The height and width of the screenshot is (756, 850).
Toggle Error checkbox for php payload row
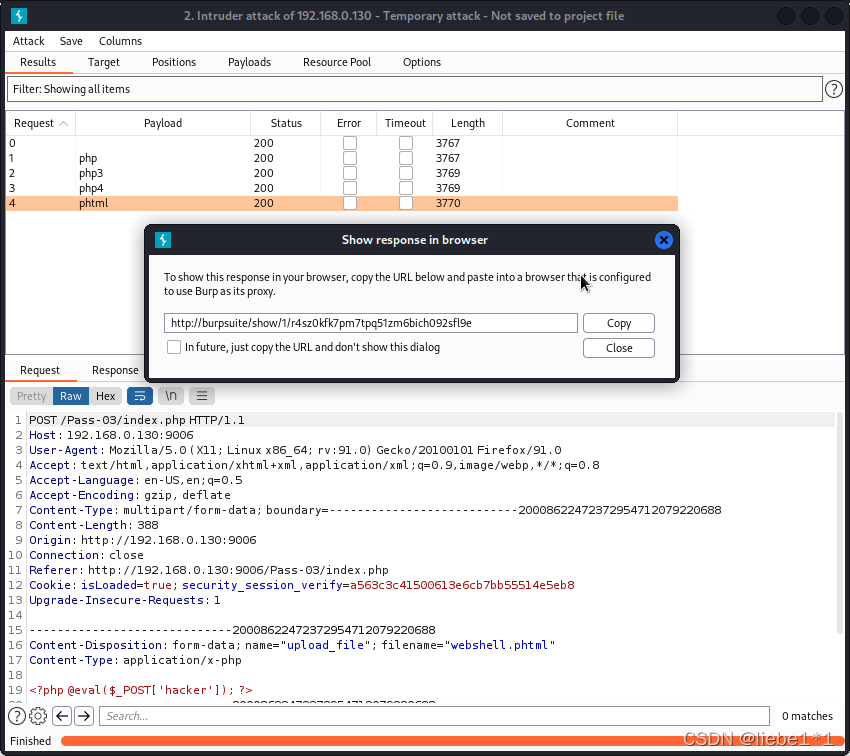[350, 158]
